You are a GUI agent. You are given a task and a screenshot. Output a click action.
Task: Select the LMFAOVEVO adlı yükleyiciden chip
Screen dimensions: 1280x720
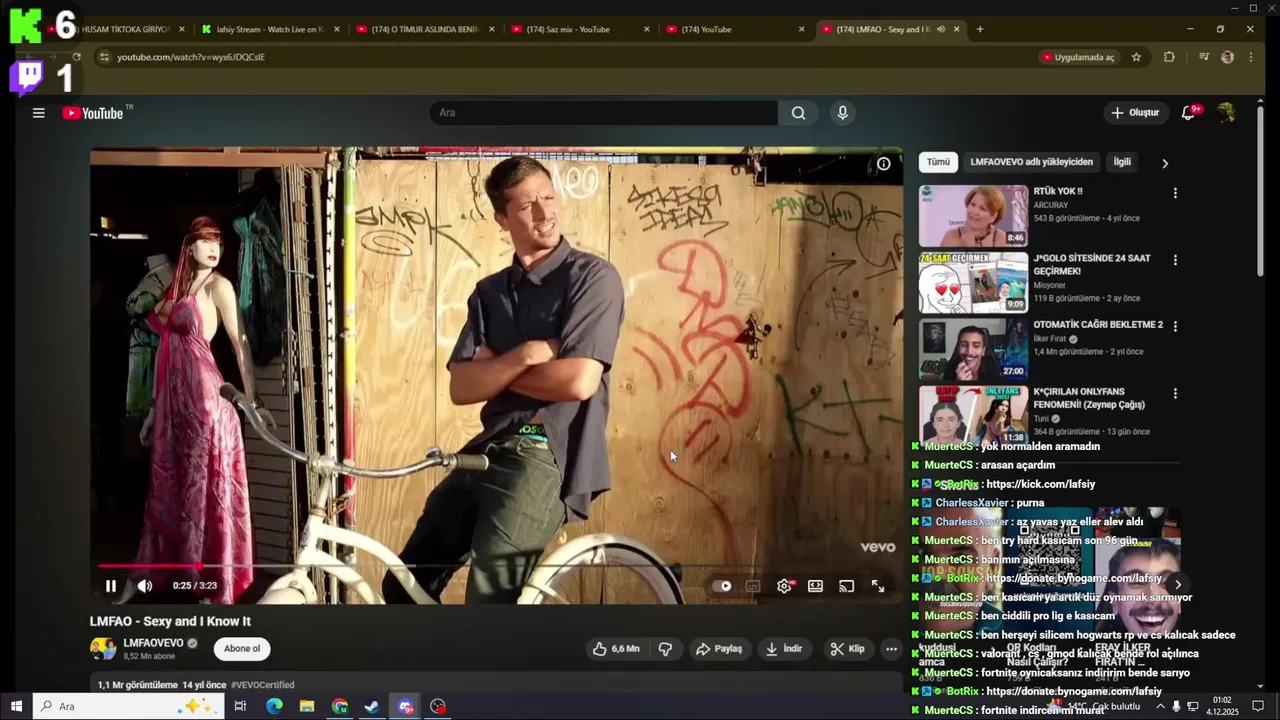tap(1031, 162)
